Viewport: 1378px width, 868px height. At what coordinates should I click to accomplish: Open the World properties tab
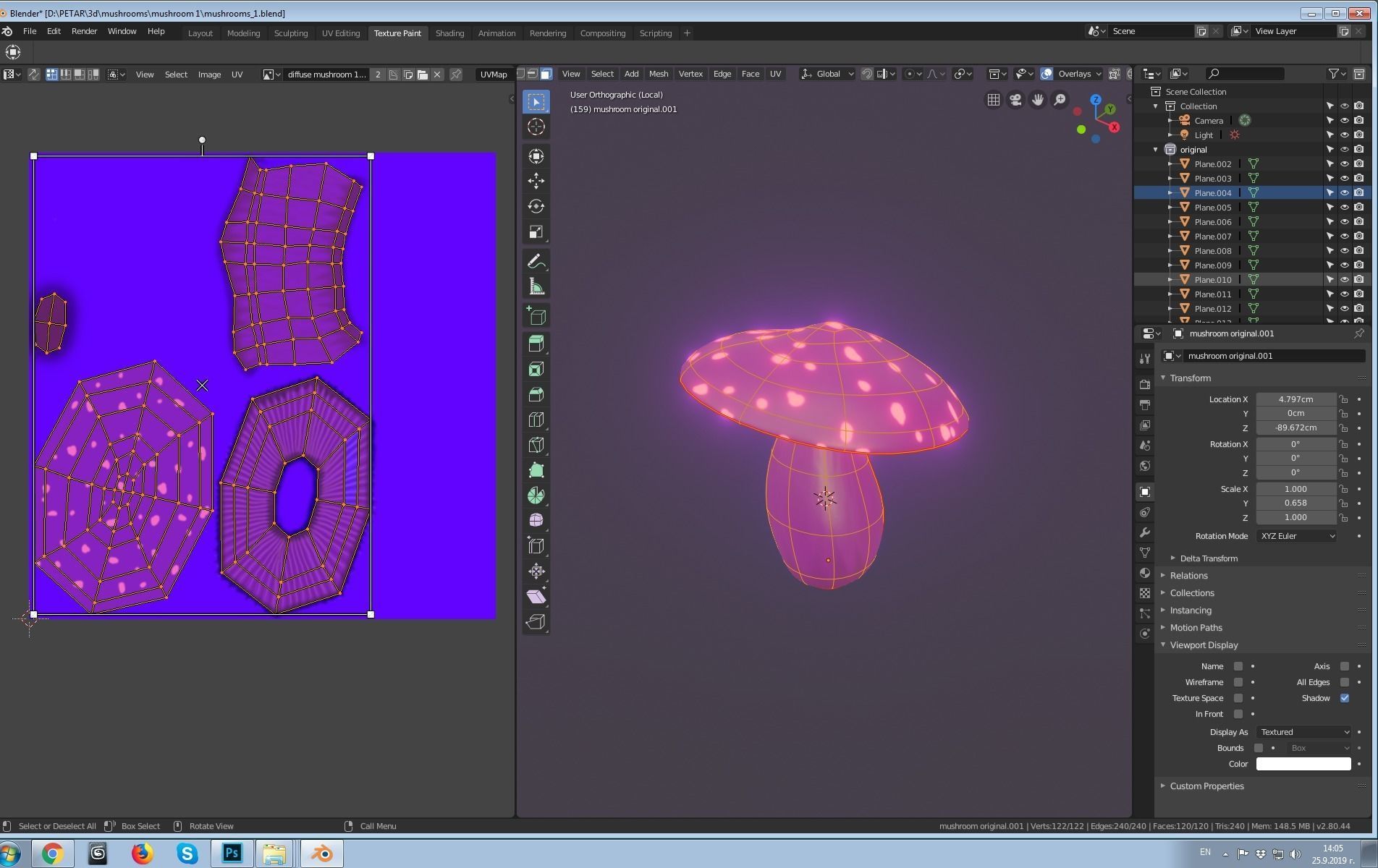(1144, 466)
